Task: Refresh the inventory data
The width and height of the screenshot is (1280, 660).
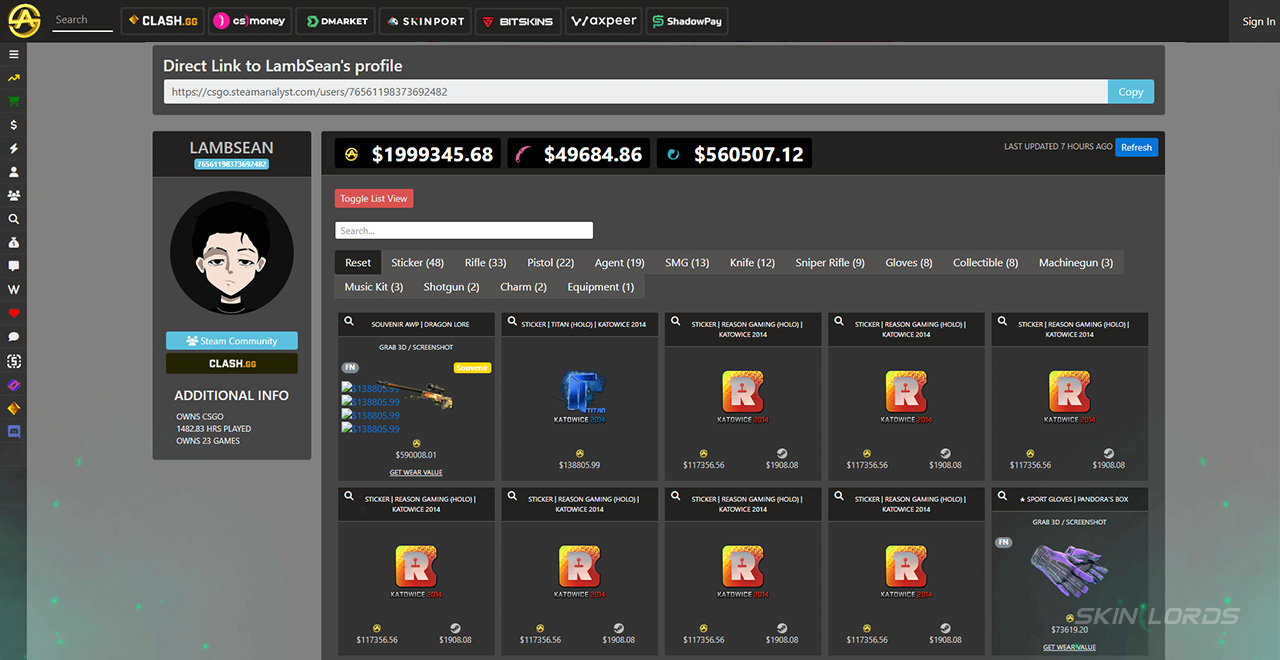Action: [1136, 147]
